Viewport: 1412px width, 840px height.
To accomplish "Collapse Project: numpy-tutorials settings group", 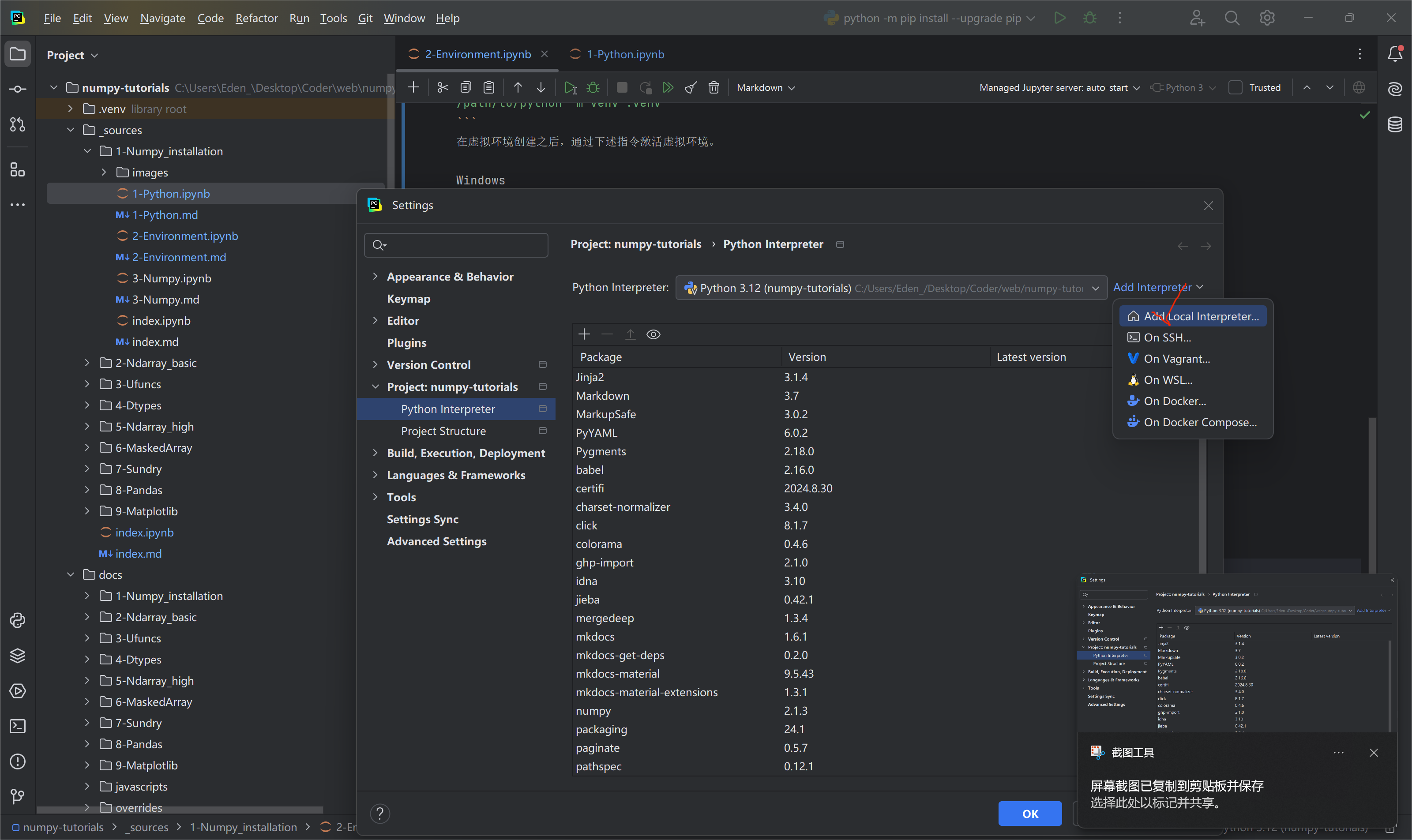I will (375, 386).
